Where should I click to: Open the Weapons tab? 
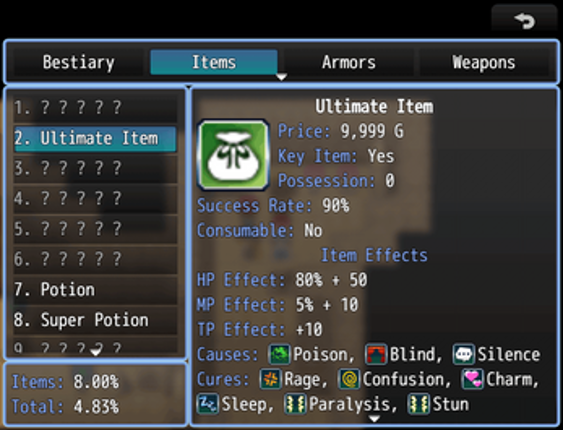[x=484, y=62]
